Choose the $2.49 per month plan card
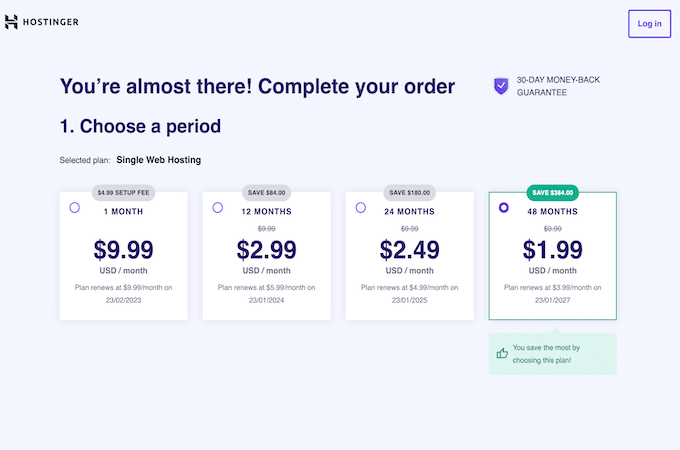This screenshot has height=450, width=680. (409, 256)
